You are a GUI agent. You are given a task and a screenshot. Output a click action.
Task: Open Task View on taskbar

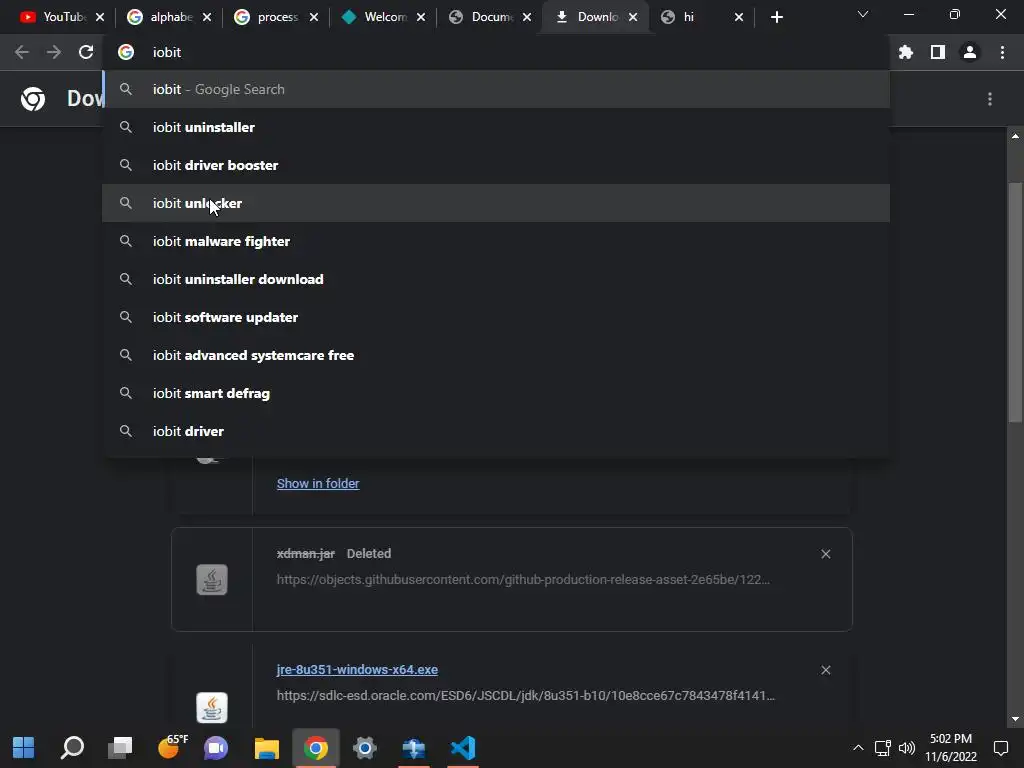(x=120, y=748)
